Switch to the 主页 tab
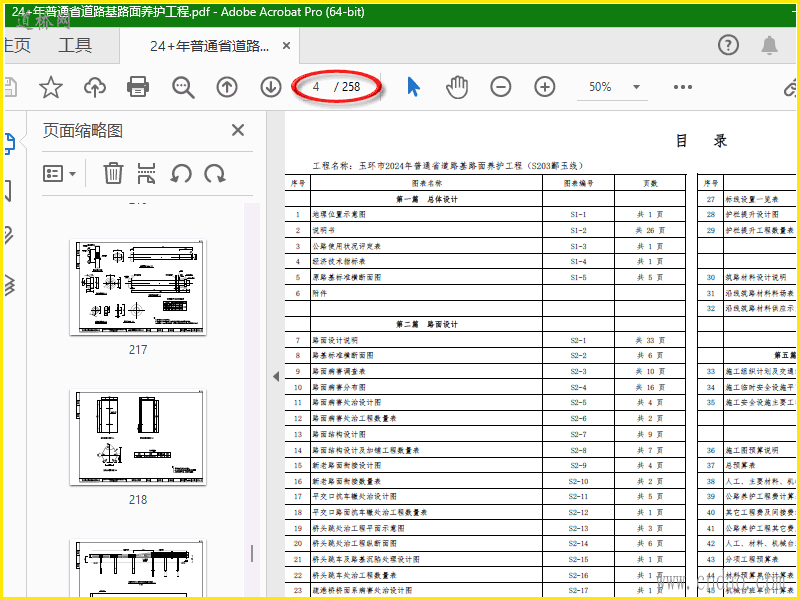800x600 pixels. tap(17, 45)
